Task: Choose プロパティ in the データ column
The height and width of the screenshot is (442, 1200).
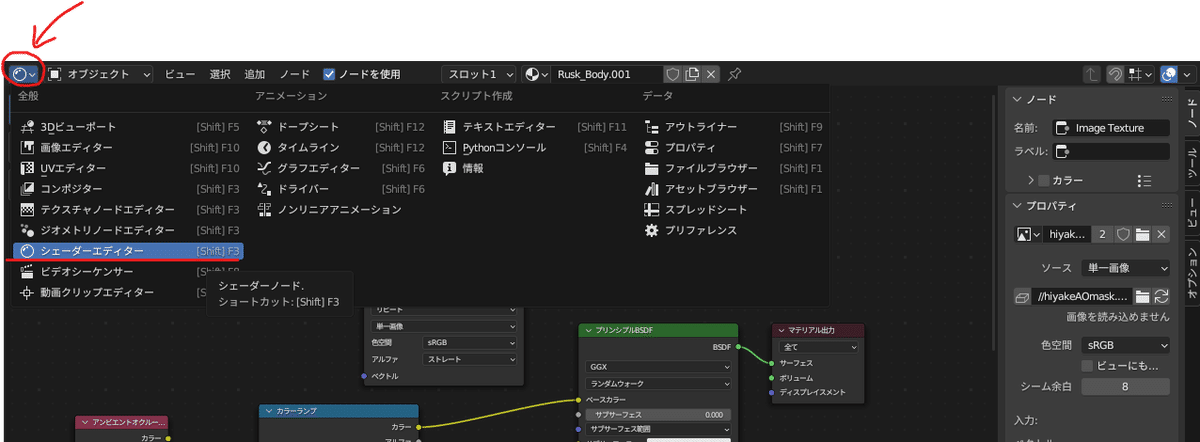Action: coord(733,147)
